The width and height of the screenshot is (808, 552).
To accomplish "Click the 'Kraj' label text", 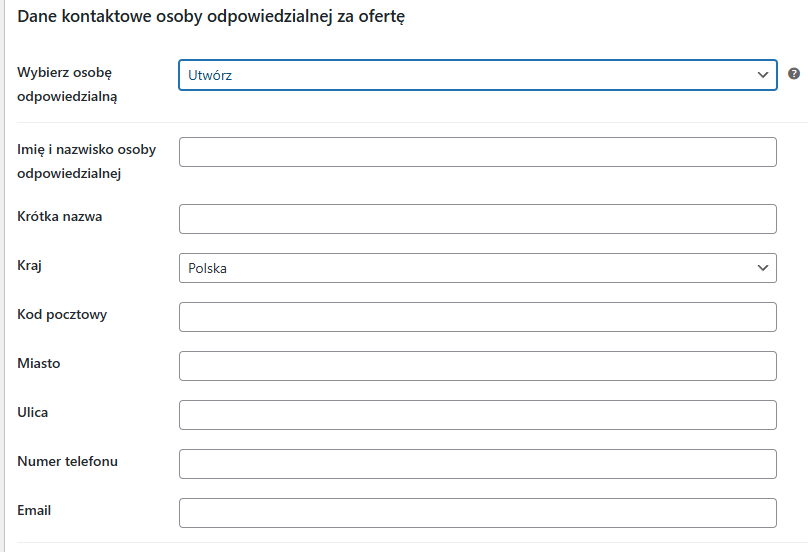I will 29,266.
